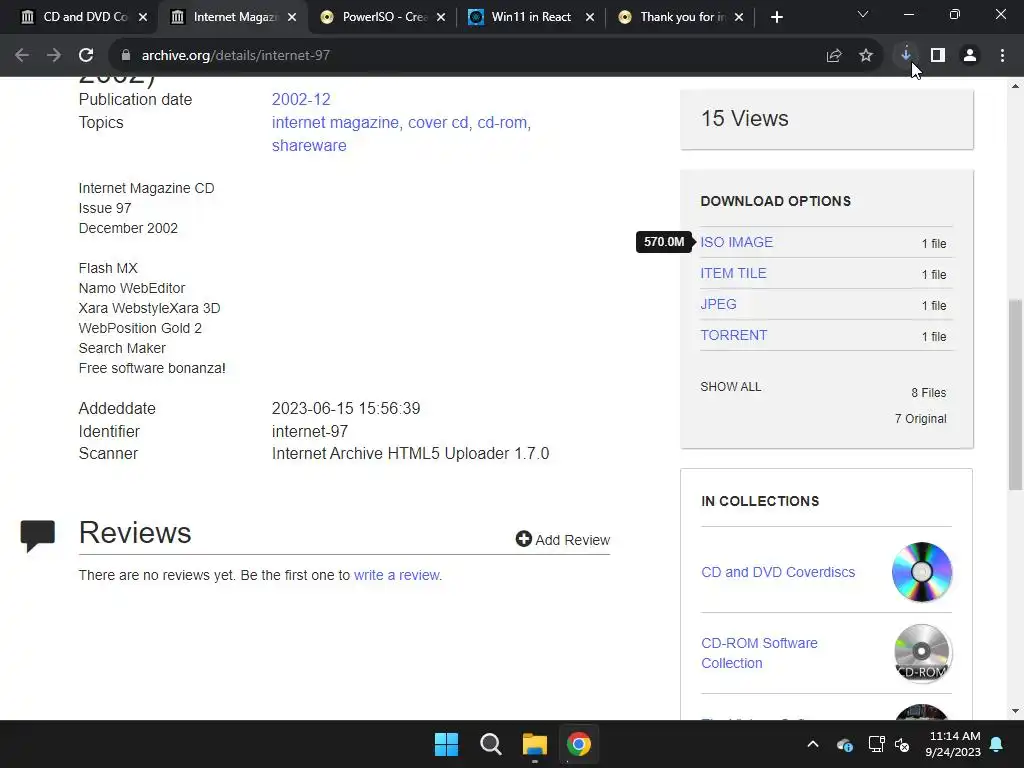The height and width of the screenshot is (768, 1024).
Task: Click the 7 Original files count
Action: (921, 419)
